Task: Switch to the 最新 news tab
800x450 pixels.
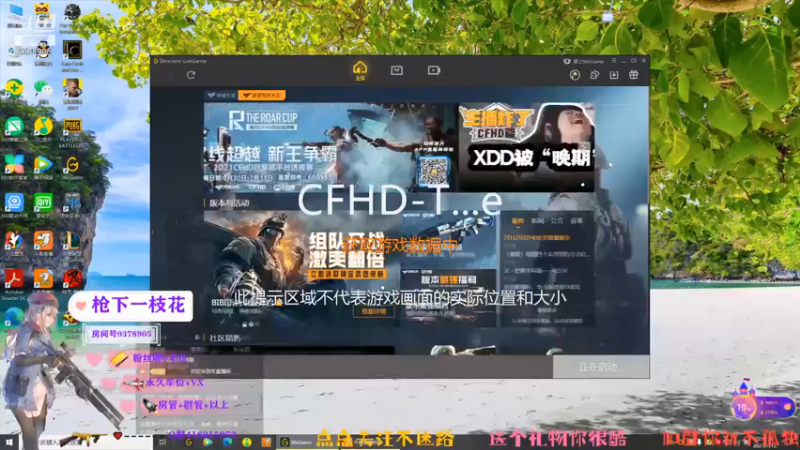Action: 518,221
